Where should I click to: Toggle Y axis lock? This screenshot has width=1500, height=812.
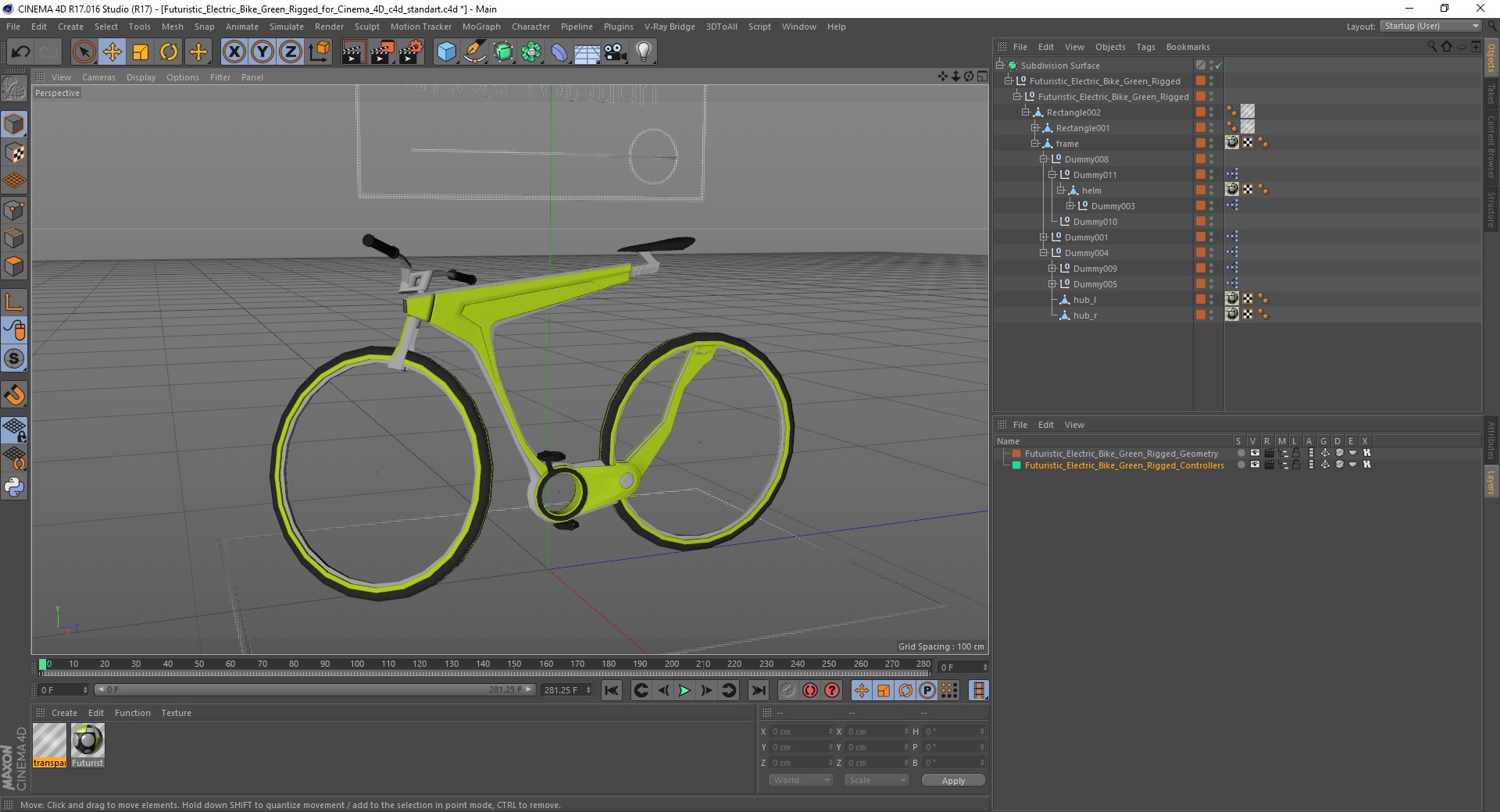click(x=262, y=52)
